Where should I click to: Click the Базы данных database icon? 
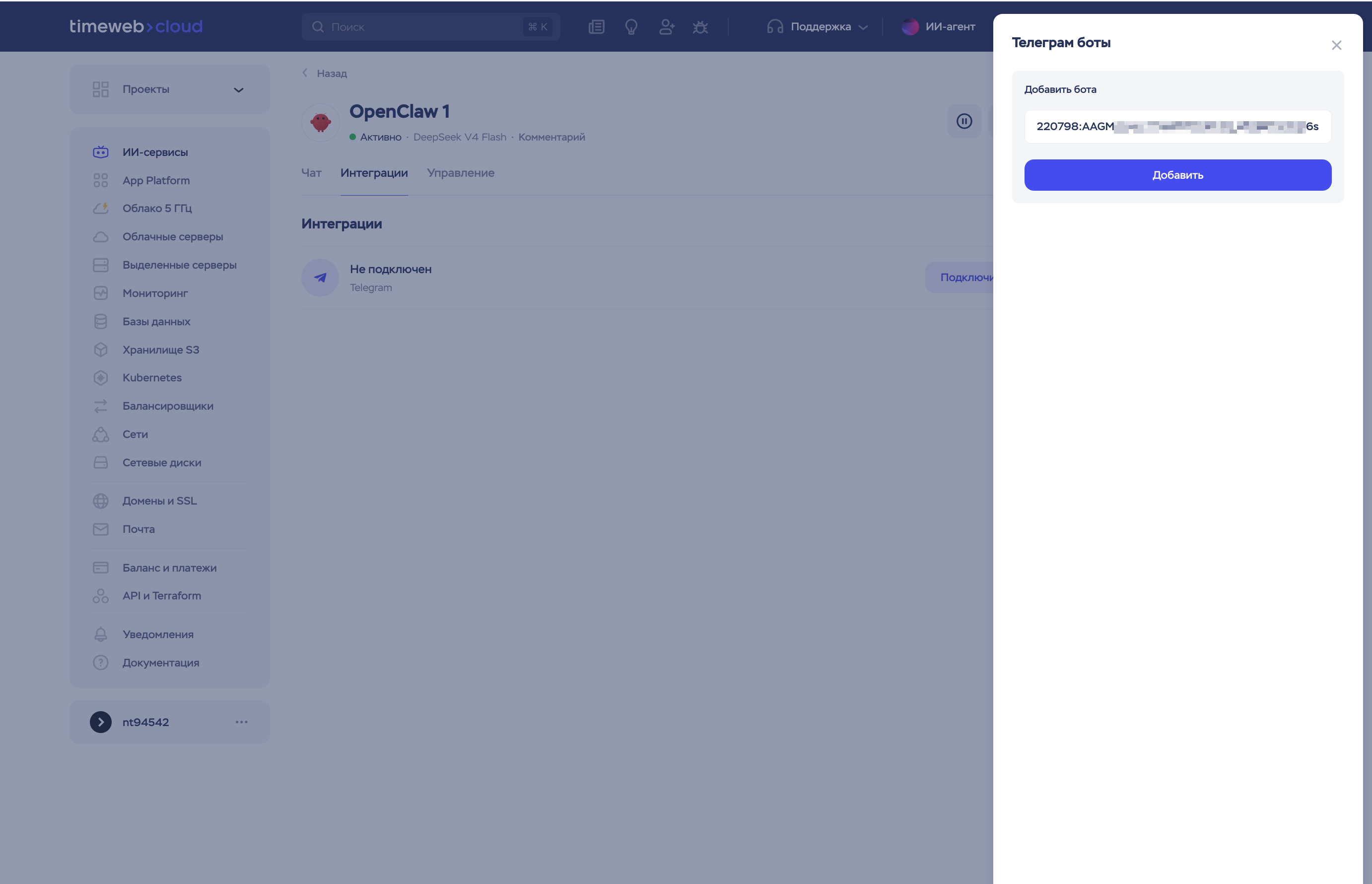[x=101, y=321]
